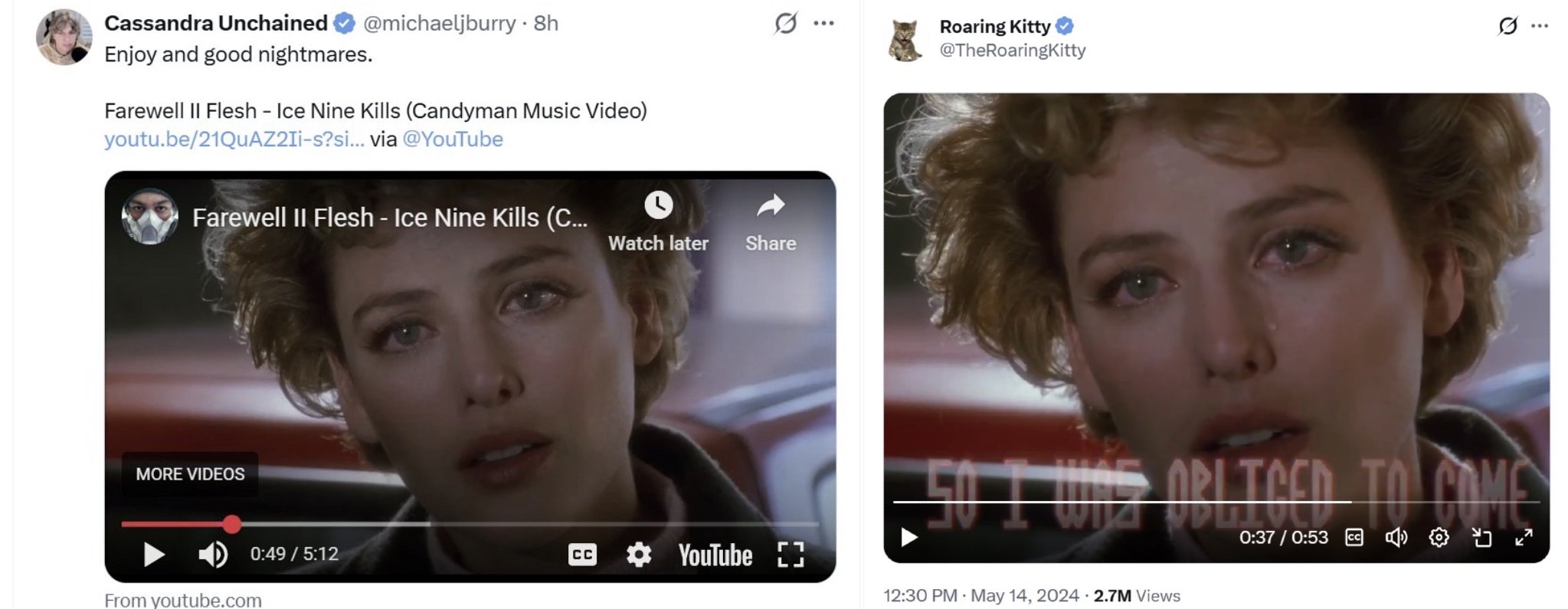The height and width of the screenshot is (609, 1568).
Task: Mute the Roaring Kitty video sound
Action: (1396, 538)
